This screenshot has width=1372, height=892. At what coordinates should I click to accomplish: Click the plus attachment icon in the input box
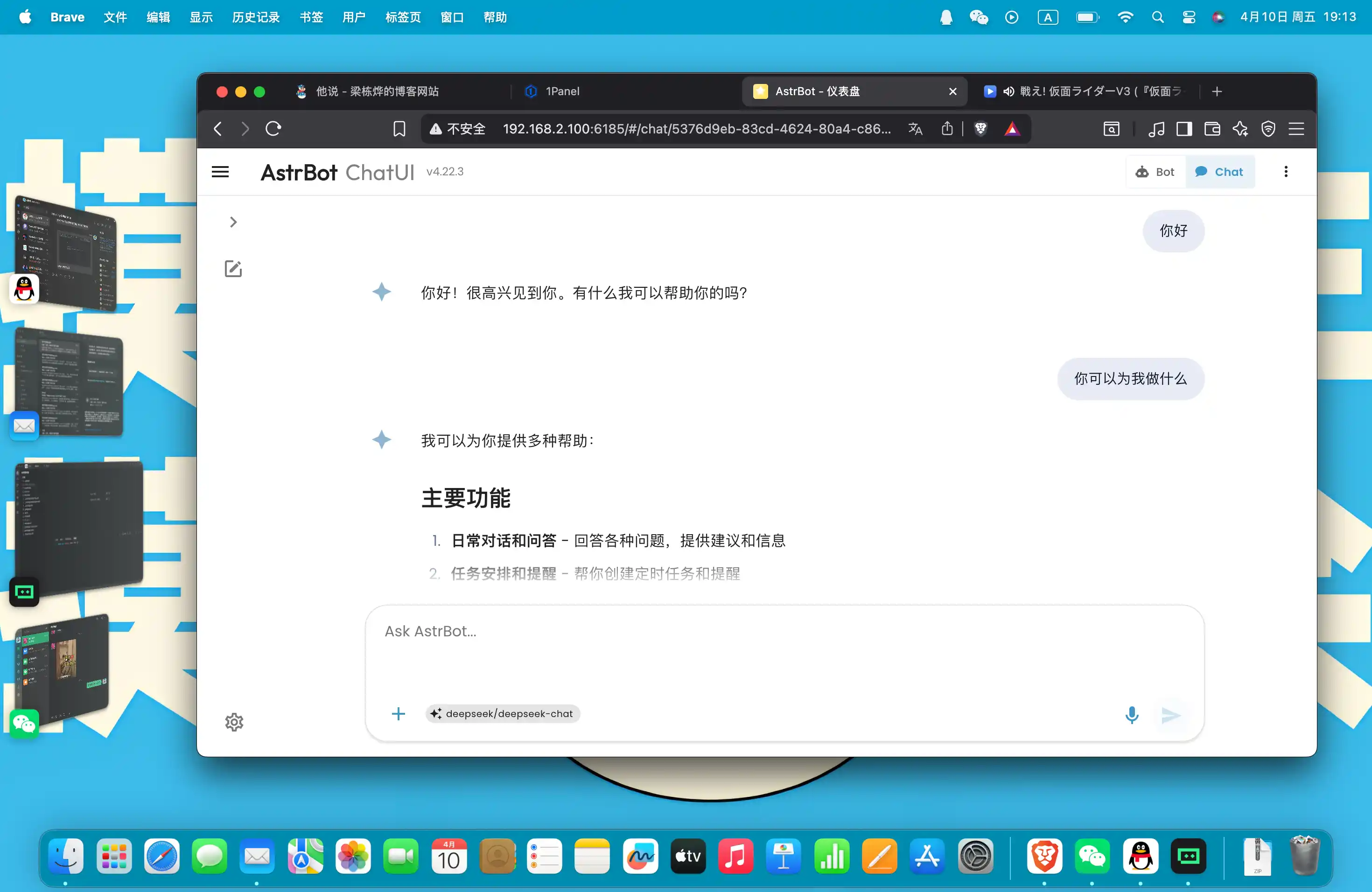[399, 714]
